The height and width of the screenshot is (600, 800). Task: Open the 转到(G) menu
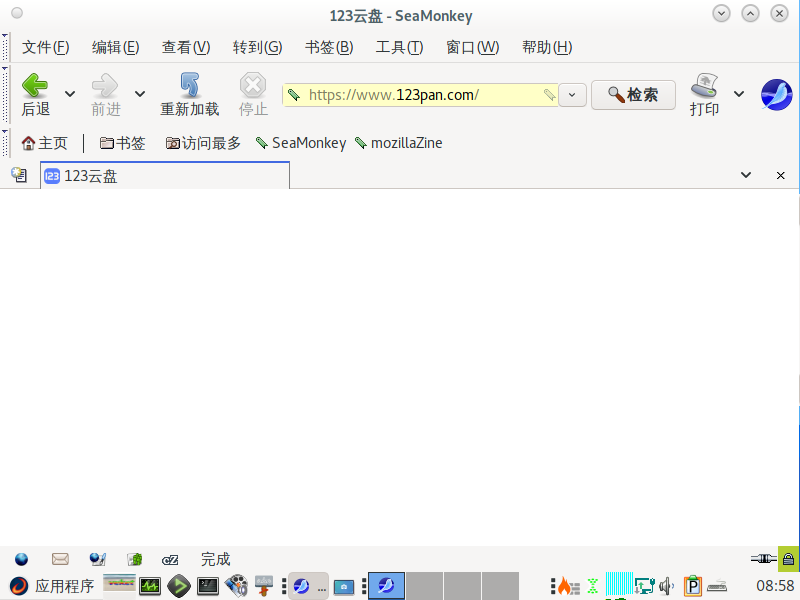coord(257,47)
